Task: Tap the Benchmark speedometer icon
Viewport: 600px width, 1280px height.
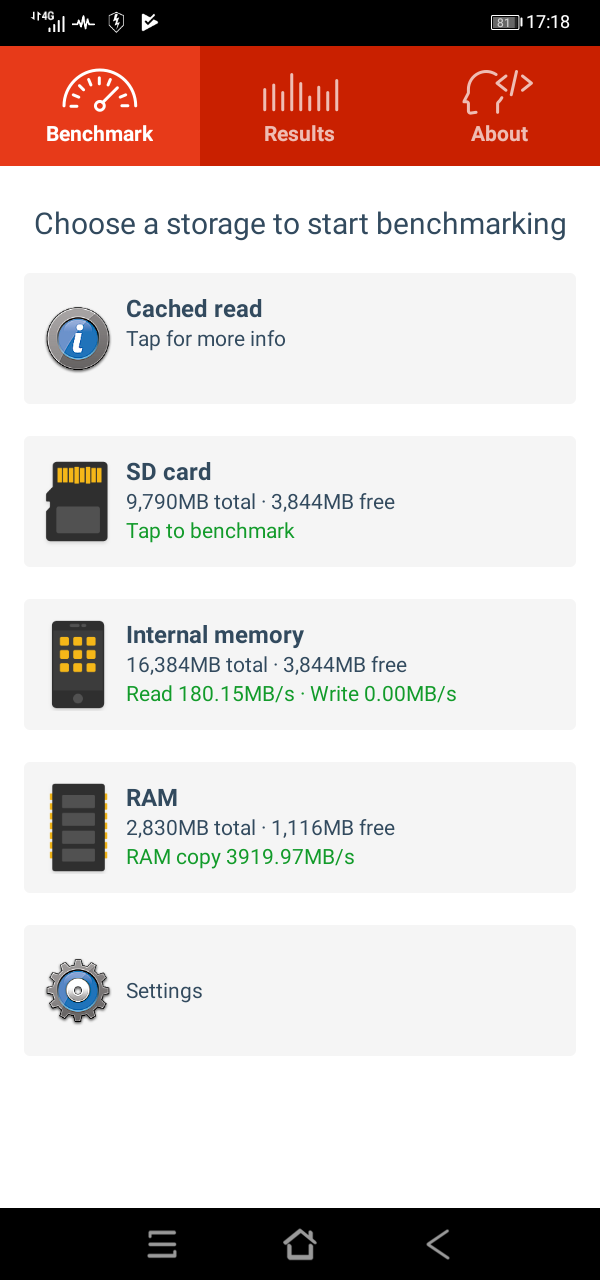Action: tap(99, 92)
